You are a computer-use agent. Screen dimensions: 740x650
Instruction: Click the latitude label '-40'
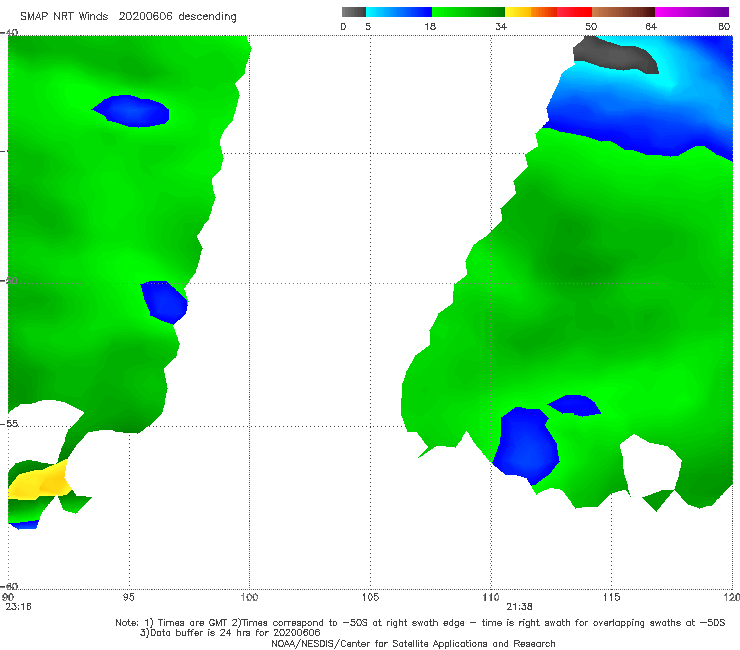9,32
